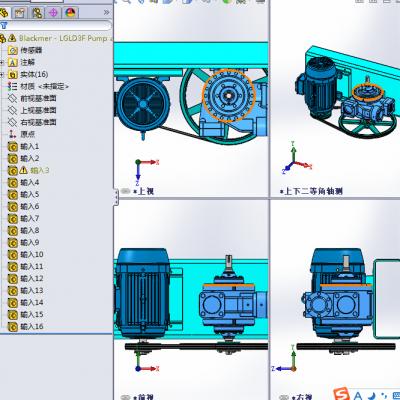Select the 上视基准面 top plane

(38, 110)
